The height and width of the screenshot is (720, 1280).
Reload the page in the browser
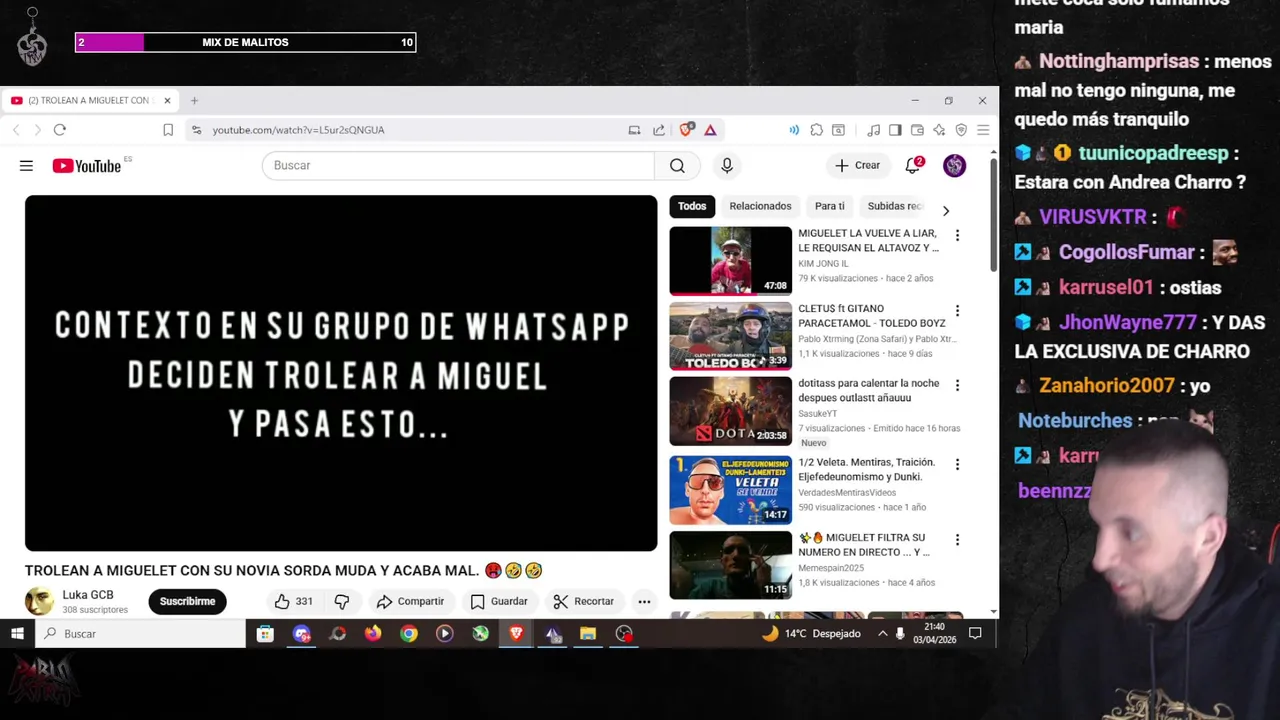[x=60, y=130]
